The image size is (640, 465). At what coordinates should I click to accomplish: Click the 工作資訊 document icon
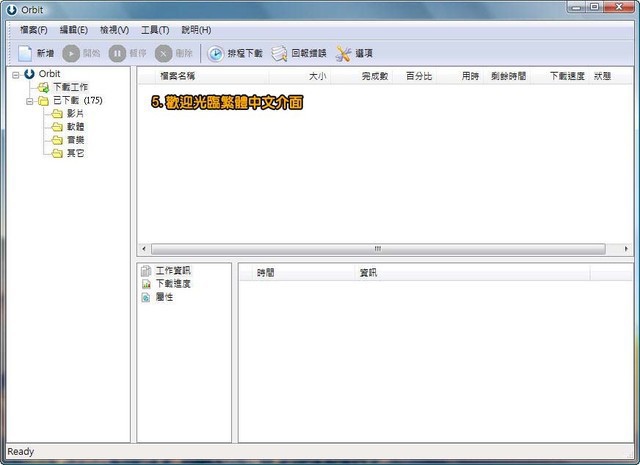coord(146,271)
